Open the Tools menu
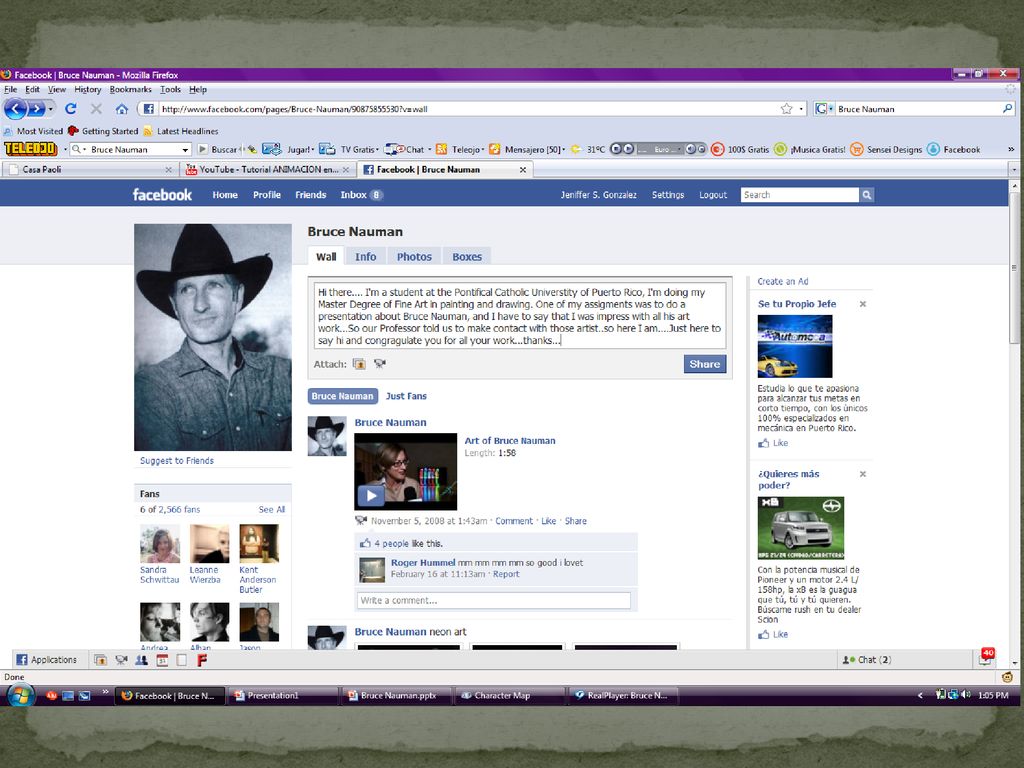 170,89
